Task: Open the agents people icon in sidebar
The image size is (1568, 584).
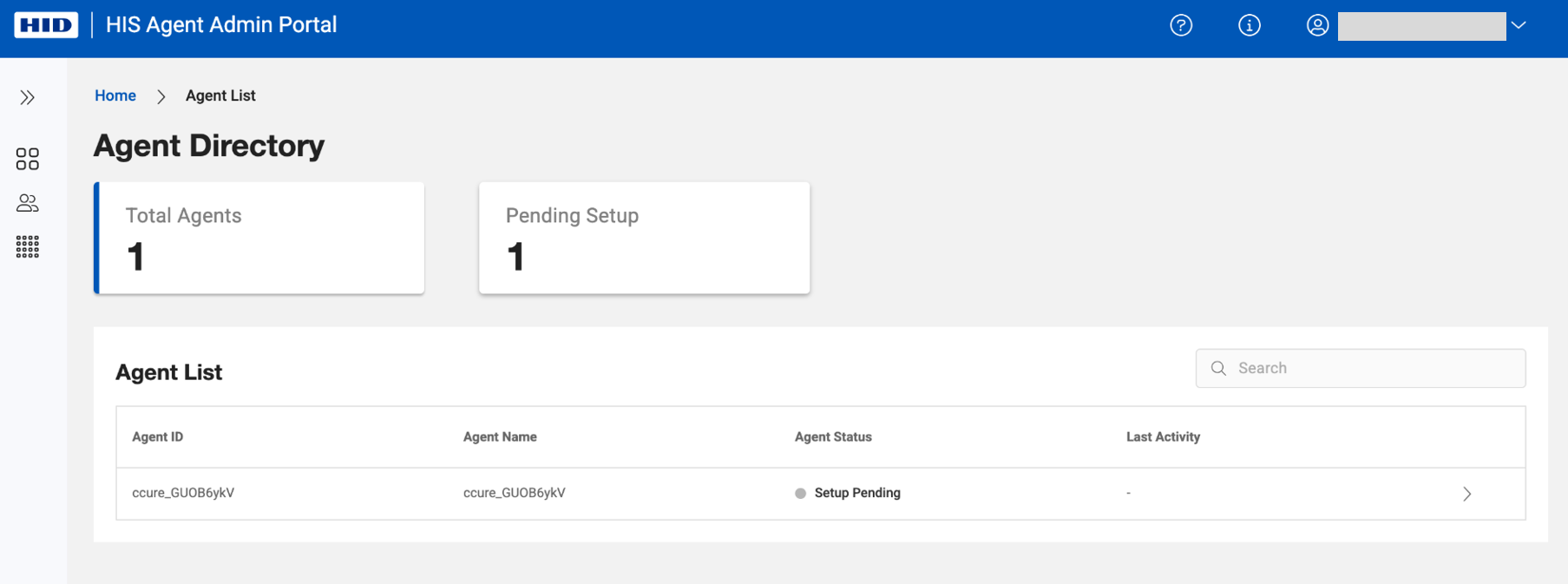Action: tap(28, 203)
